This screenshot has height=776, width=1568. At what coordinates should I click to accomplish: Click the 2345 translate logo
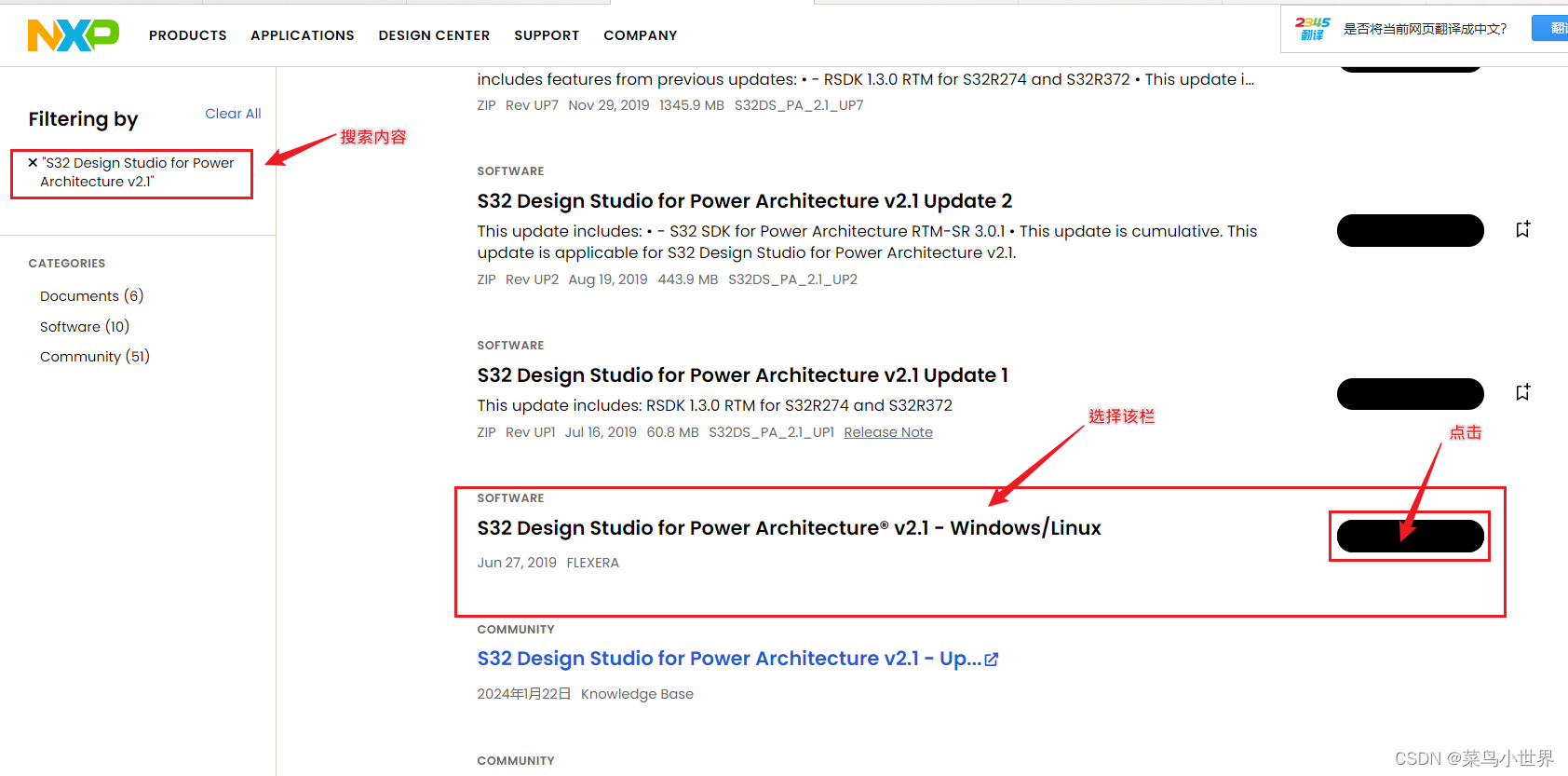point(1313,29)
